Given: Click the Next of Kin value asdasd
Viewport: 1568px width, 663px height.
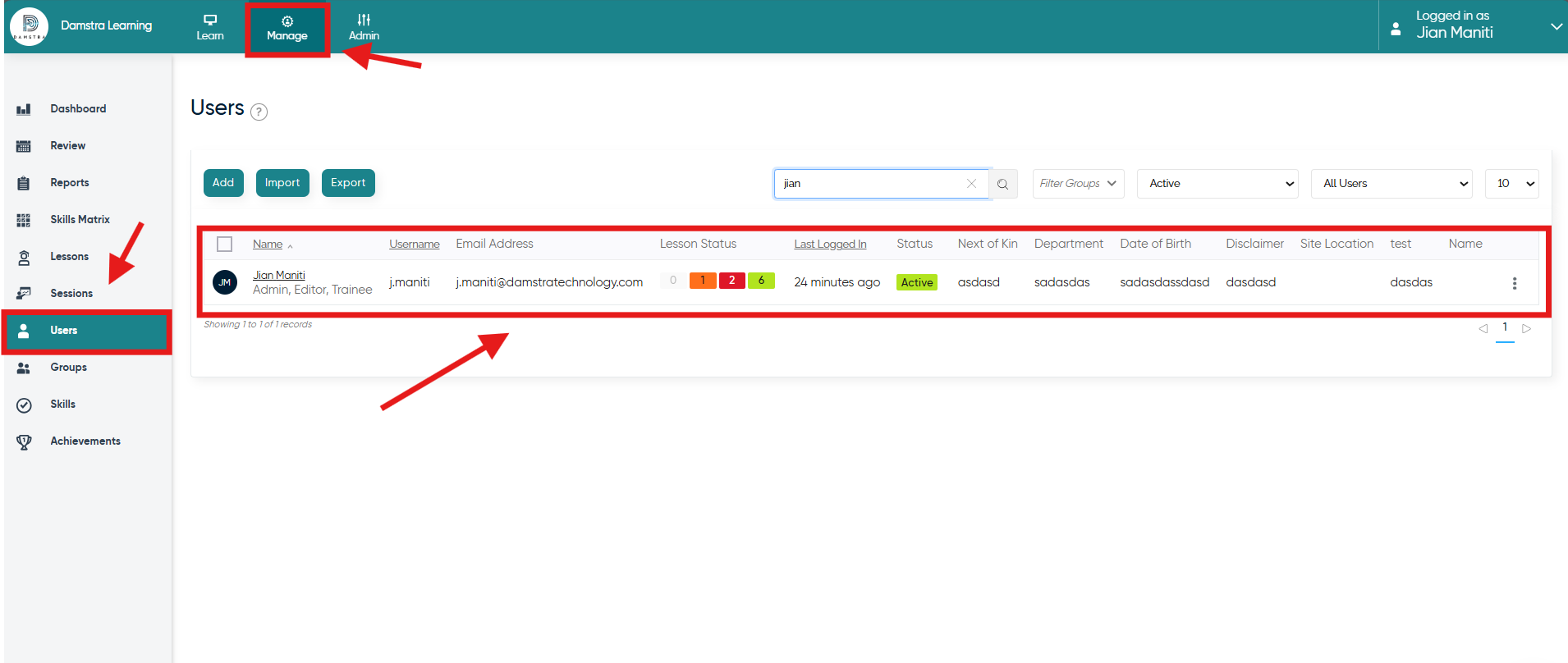Looking at the screenshot, I should 979,282.
